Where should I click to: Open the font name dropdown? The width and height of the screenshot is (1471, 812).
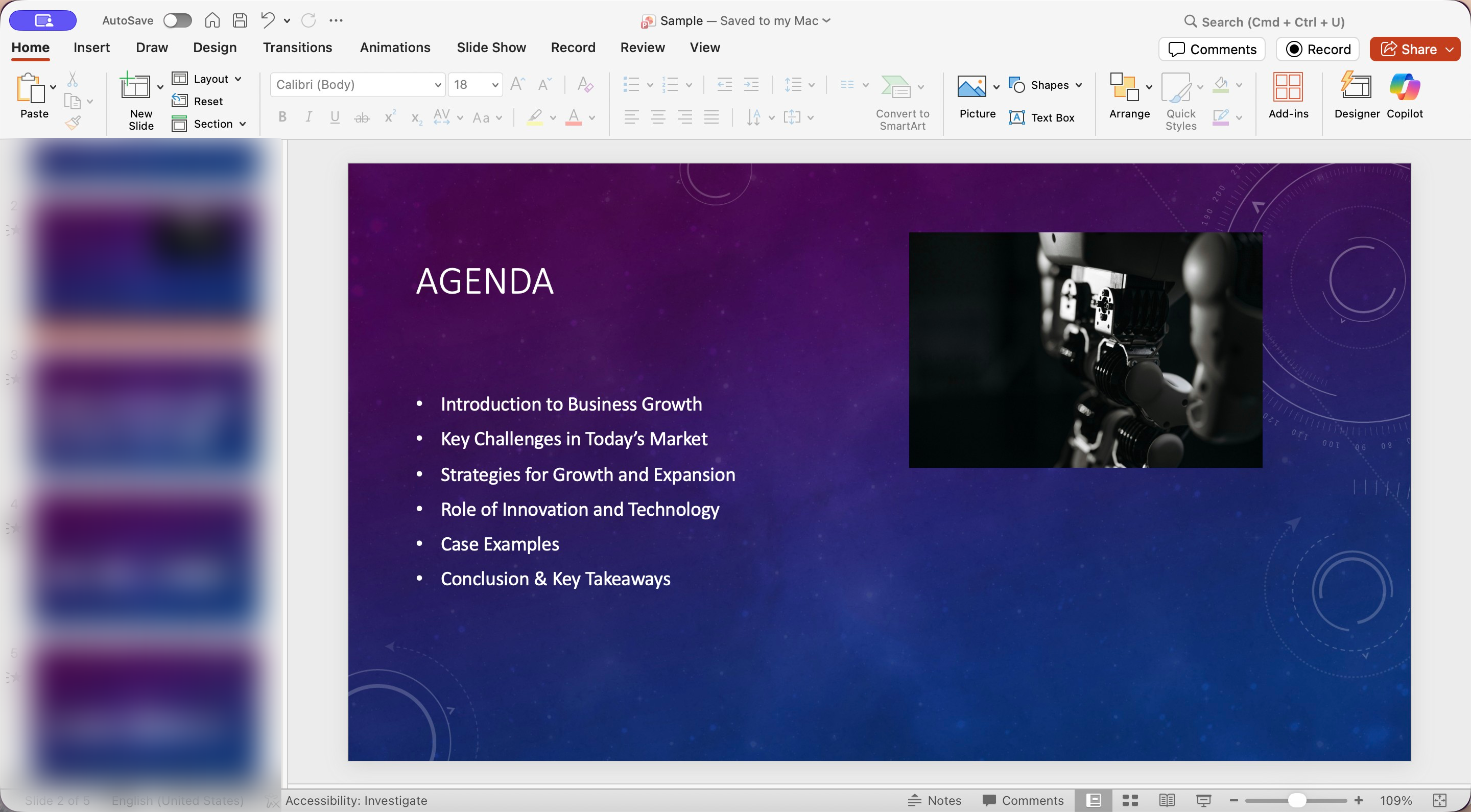(x=437, y=85)
